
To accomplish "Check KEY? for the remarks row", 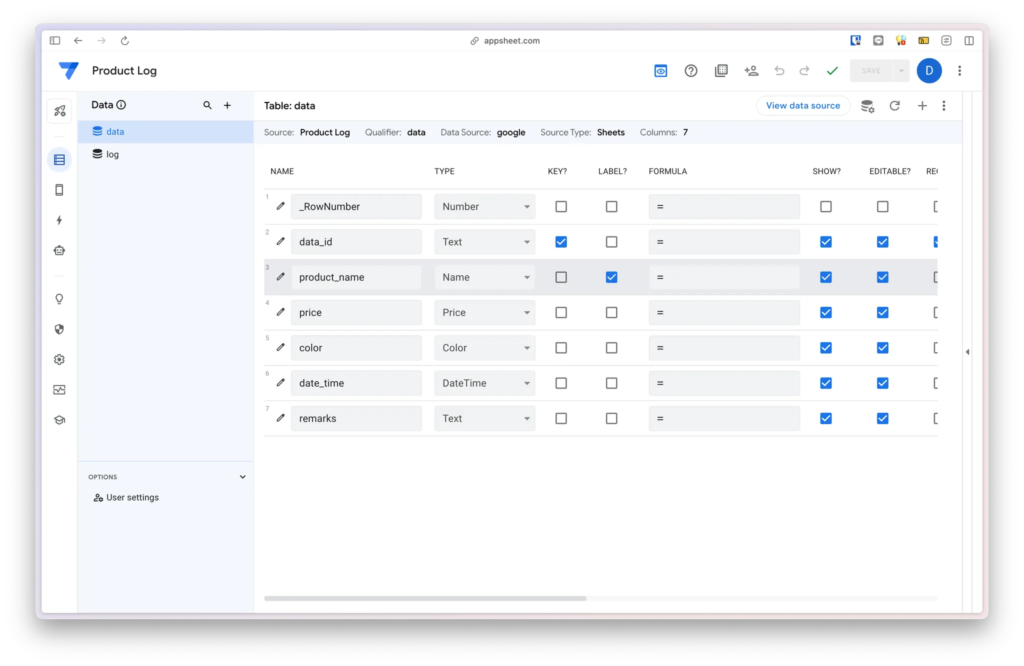I will point(561,418).
